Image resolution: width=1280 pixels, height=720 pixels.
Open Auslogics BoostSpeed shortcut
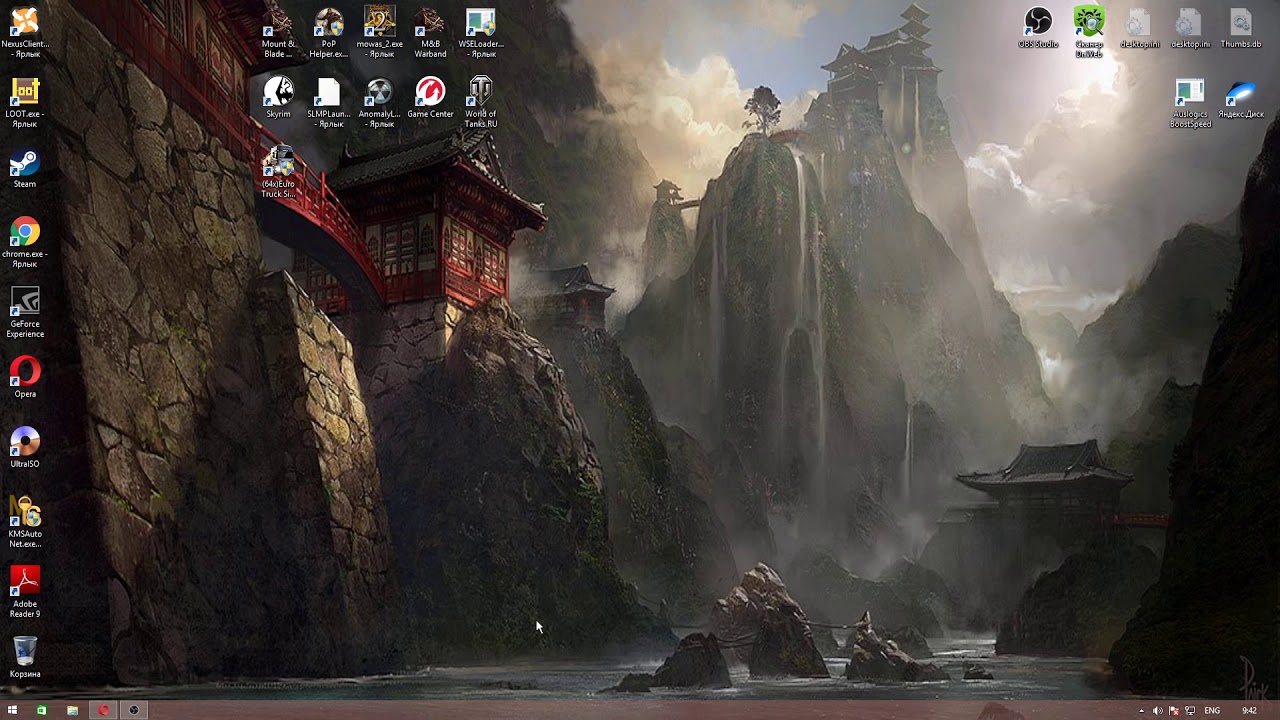(1190, 102)
